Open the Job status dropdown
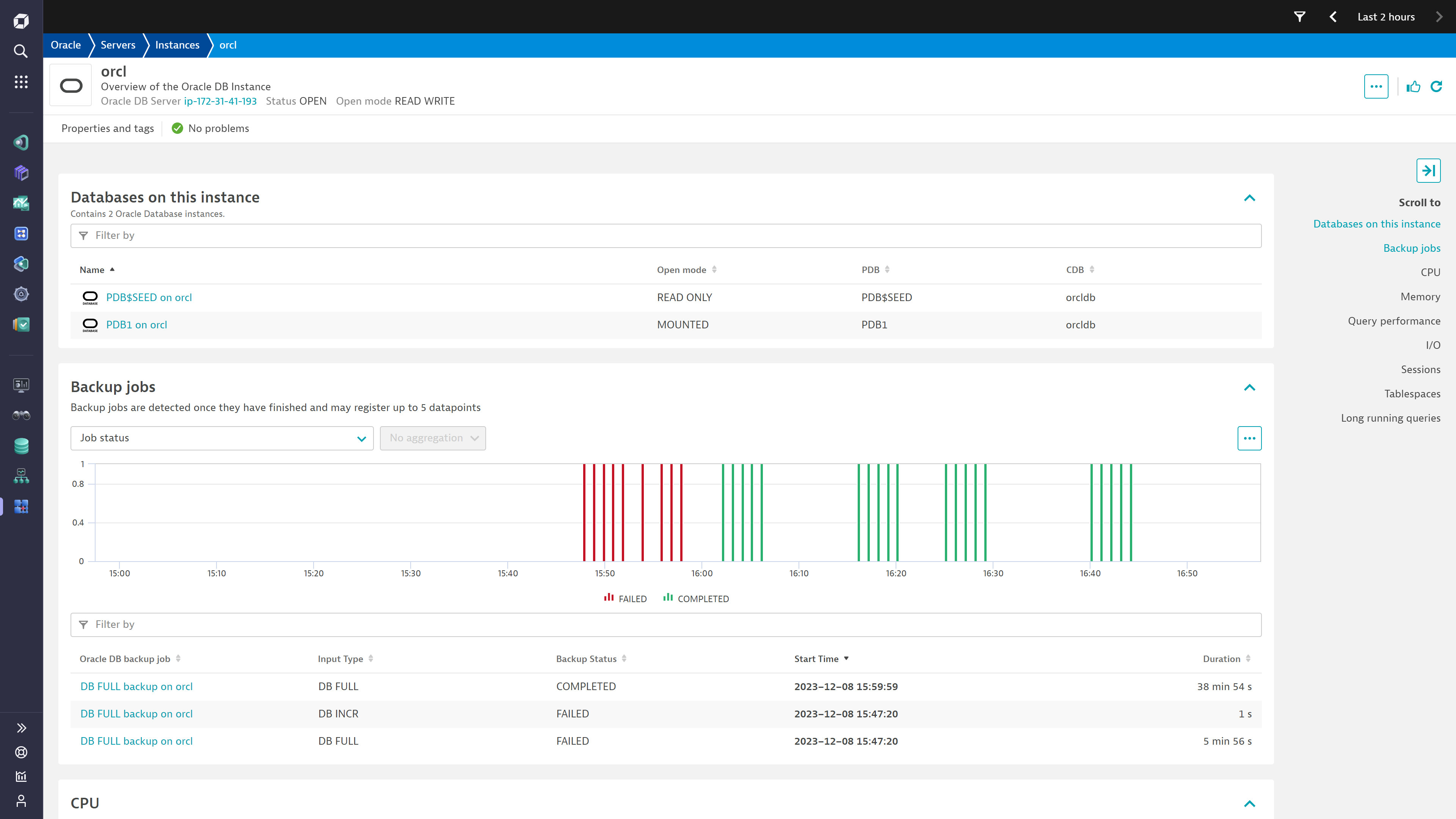Viewport: 1456px width, 819px height. coord(221,438)
